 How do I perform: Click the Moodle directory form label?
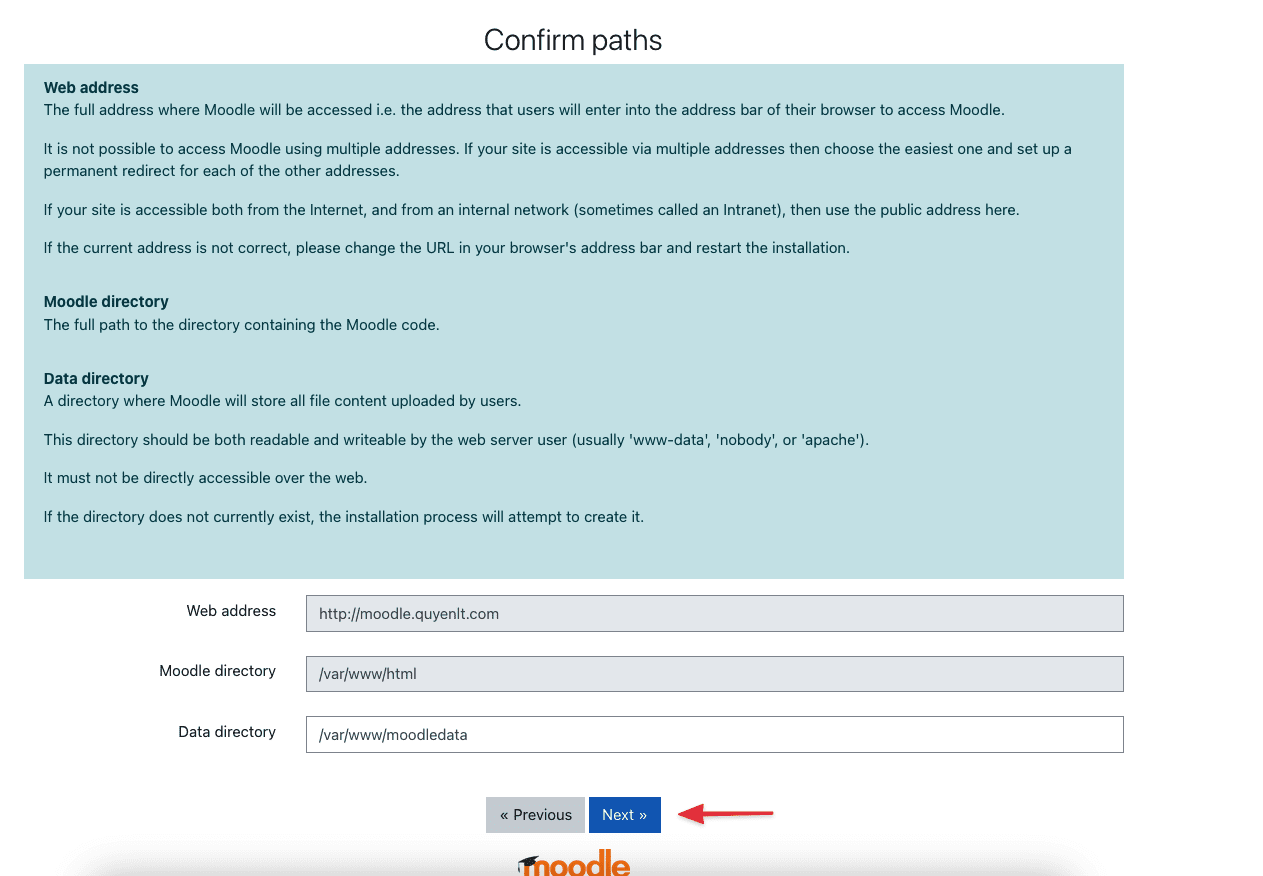click(217, 671)
